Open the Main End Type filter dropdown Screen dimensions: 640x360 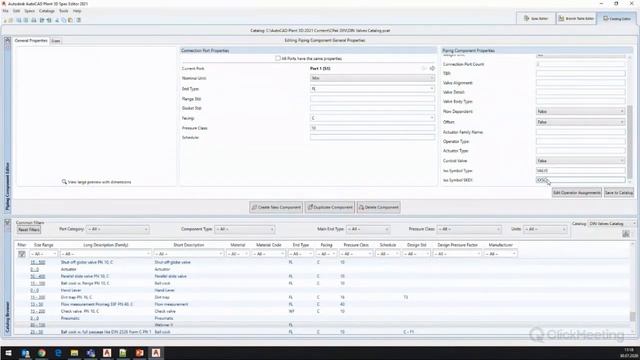pyautogui.click(x=368, y=229)
